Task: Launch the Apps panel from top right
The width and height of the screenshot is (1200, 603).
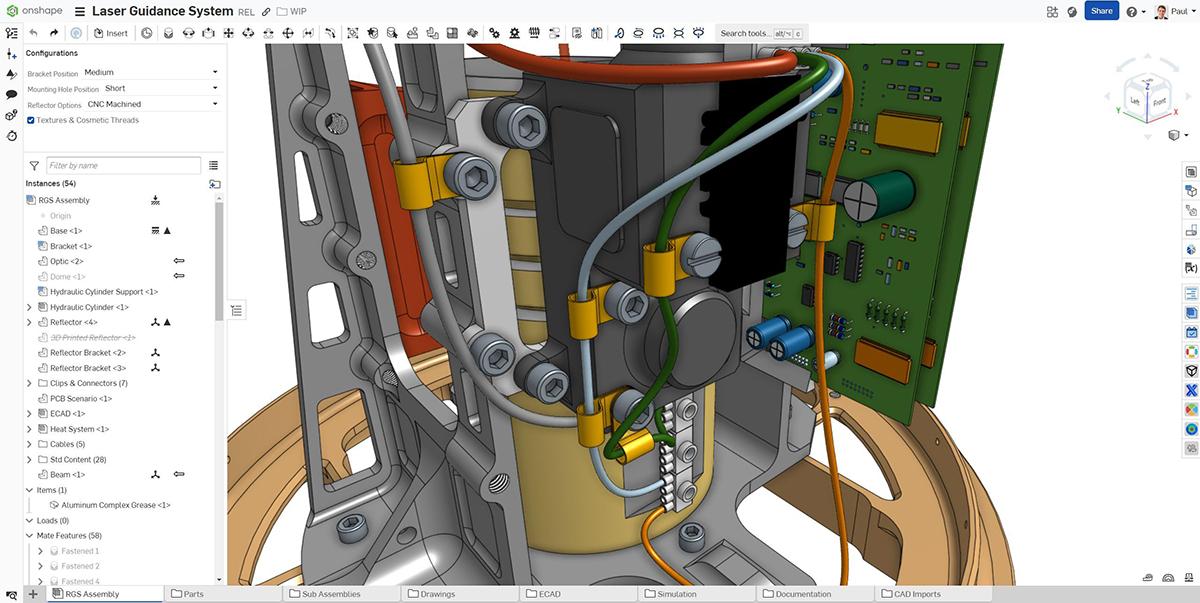Action: (1052, 10)
